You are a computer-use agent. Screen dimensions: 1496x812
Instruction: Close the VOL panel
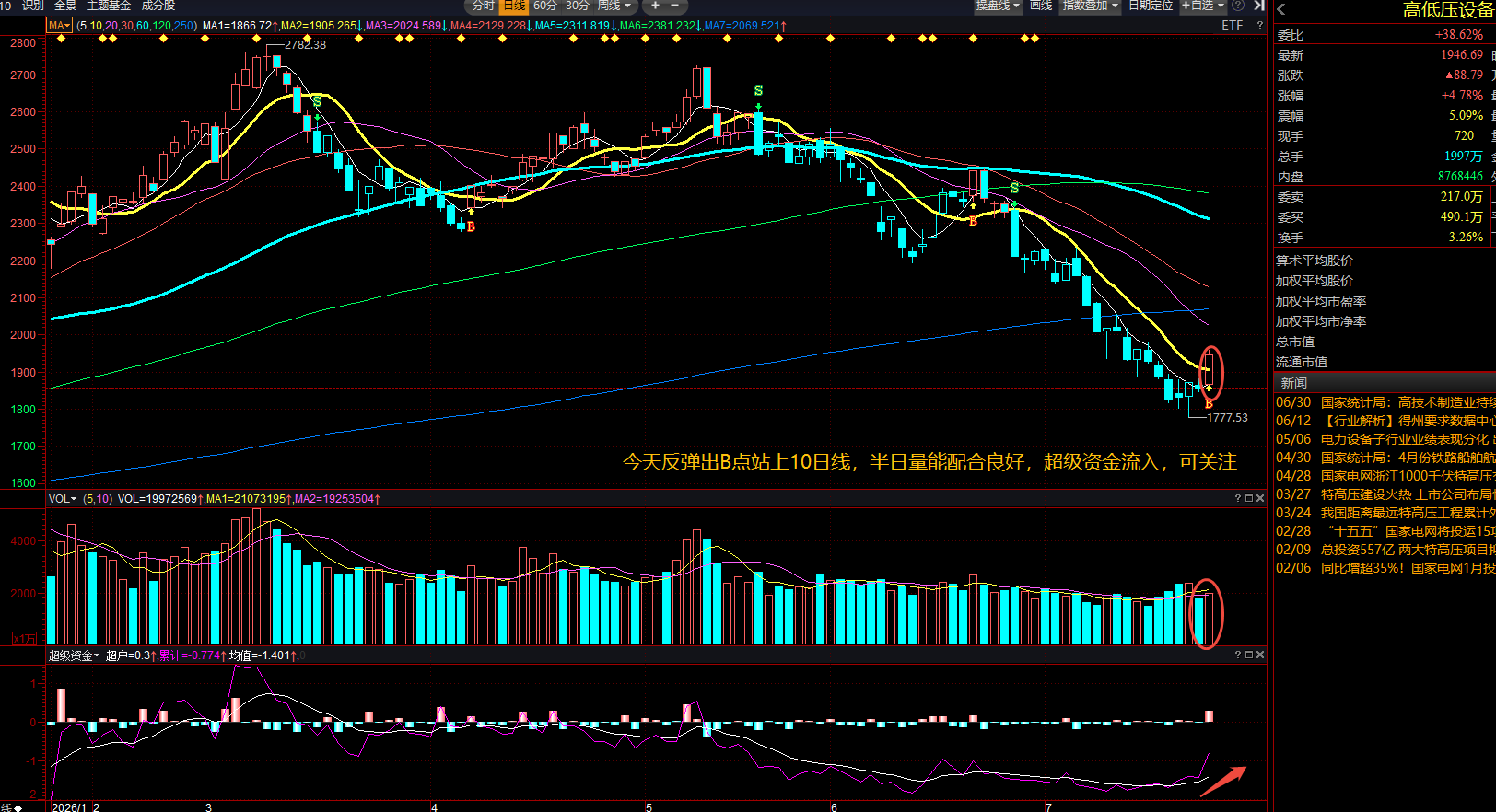1260,499
